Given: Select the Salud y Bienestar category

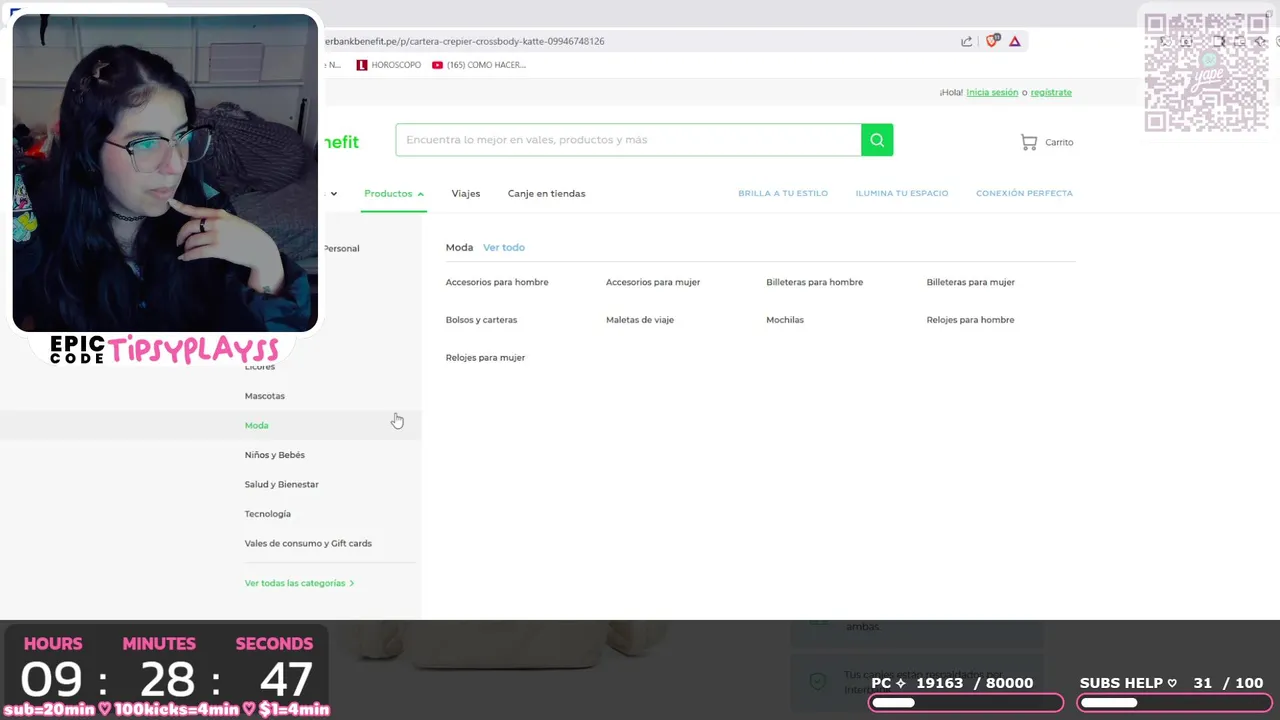Looking at the screenshot, I should click(x=282, y=484).
